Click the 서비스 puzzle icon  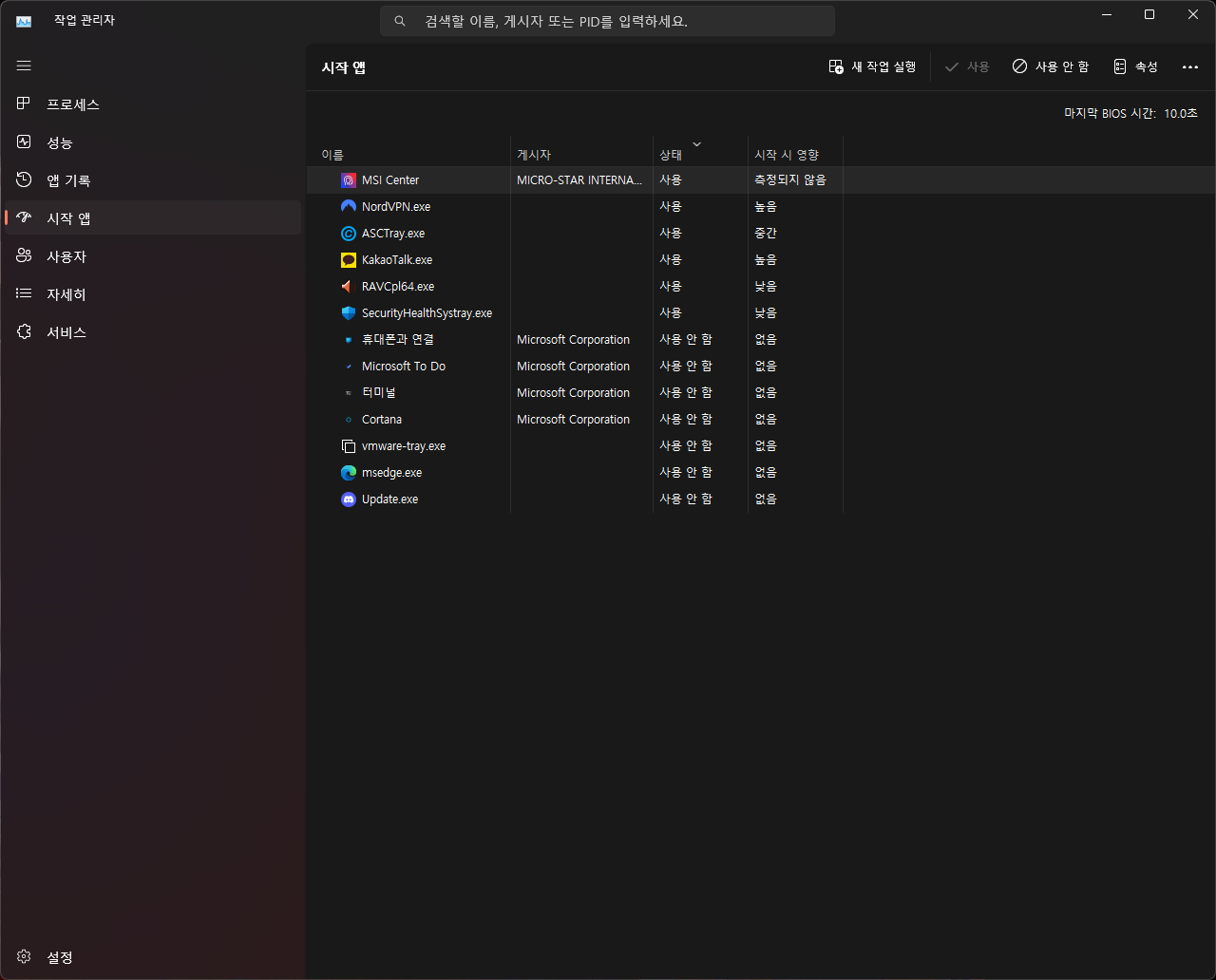coord(24,331)
